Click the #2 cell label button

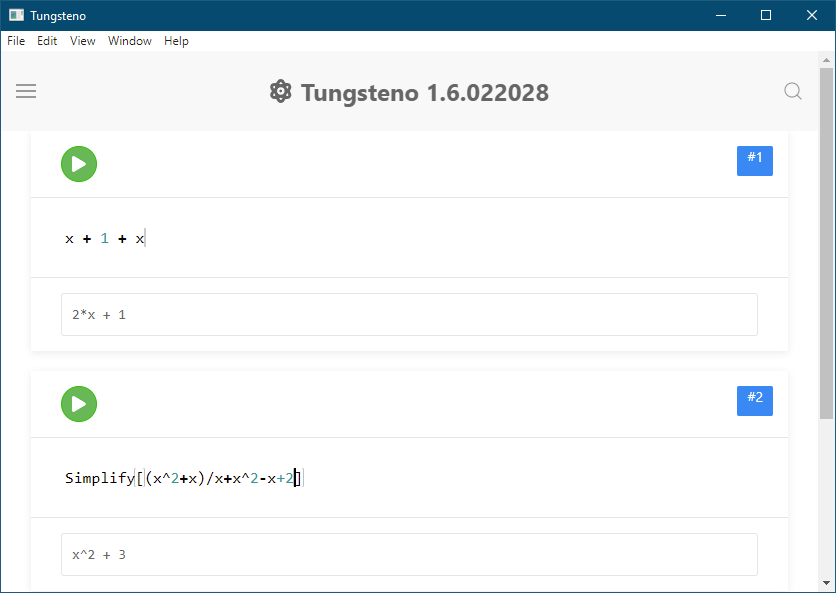pos(754,400)
